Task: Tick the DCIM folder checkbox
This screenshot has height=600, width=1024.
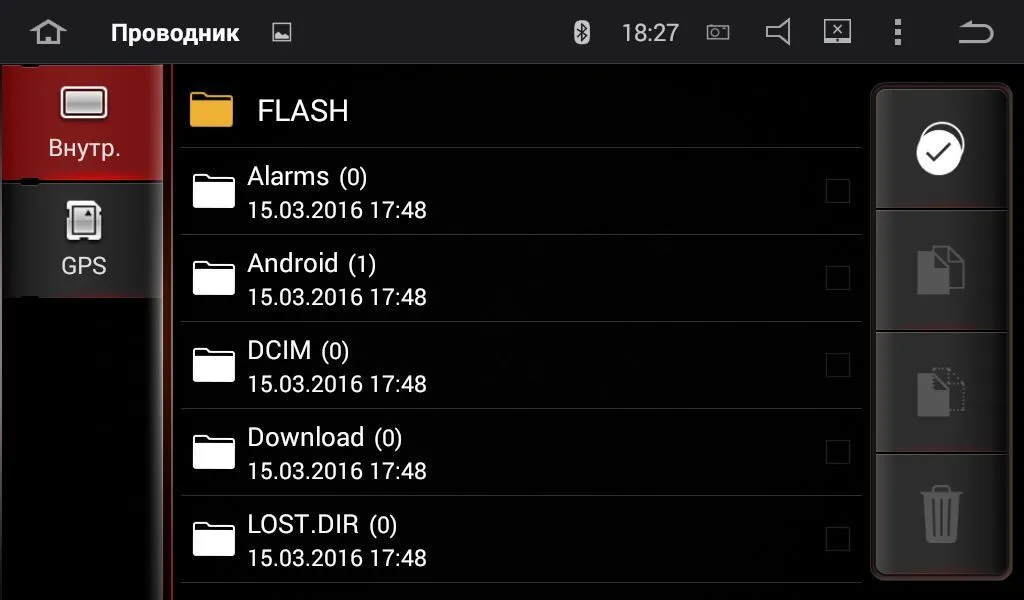Action: point(837,365)
